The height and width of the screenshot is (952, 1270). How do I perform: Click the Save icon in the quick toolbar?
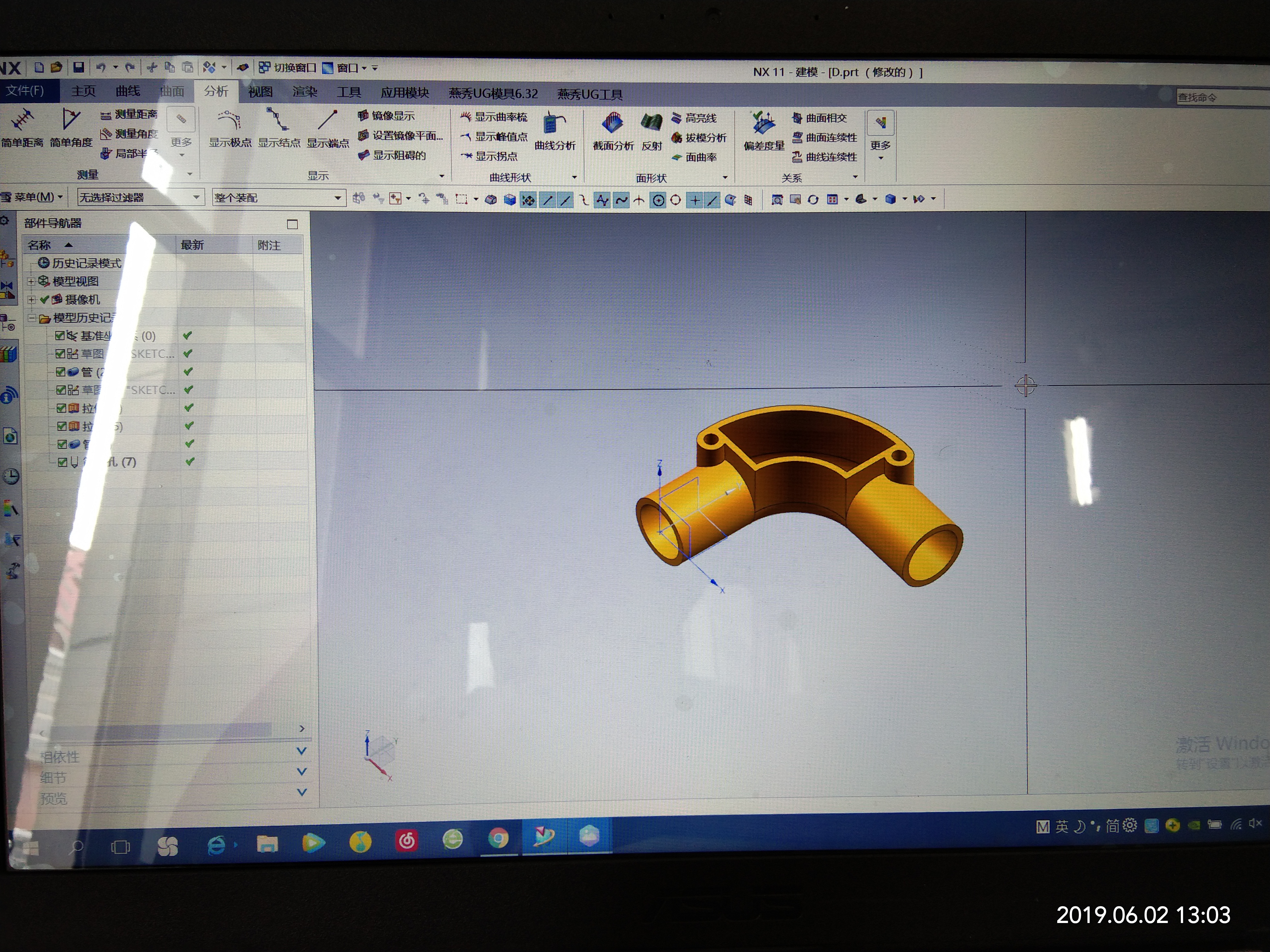(79, 67)
